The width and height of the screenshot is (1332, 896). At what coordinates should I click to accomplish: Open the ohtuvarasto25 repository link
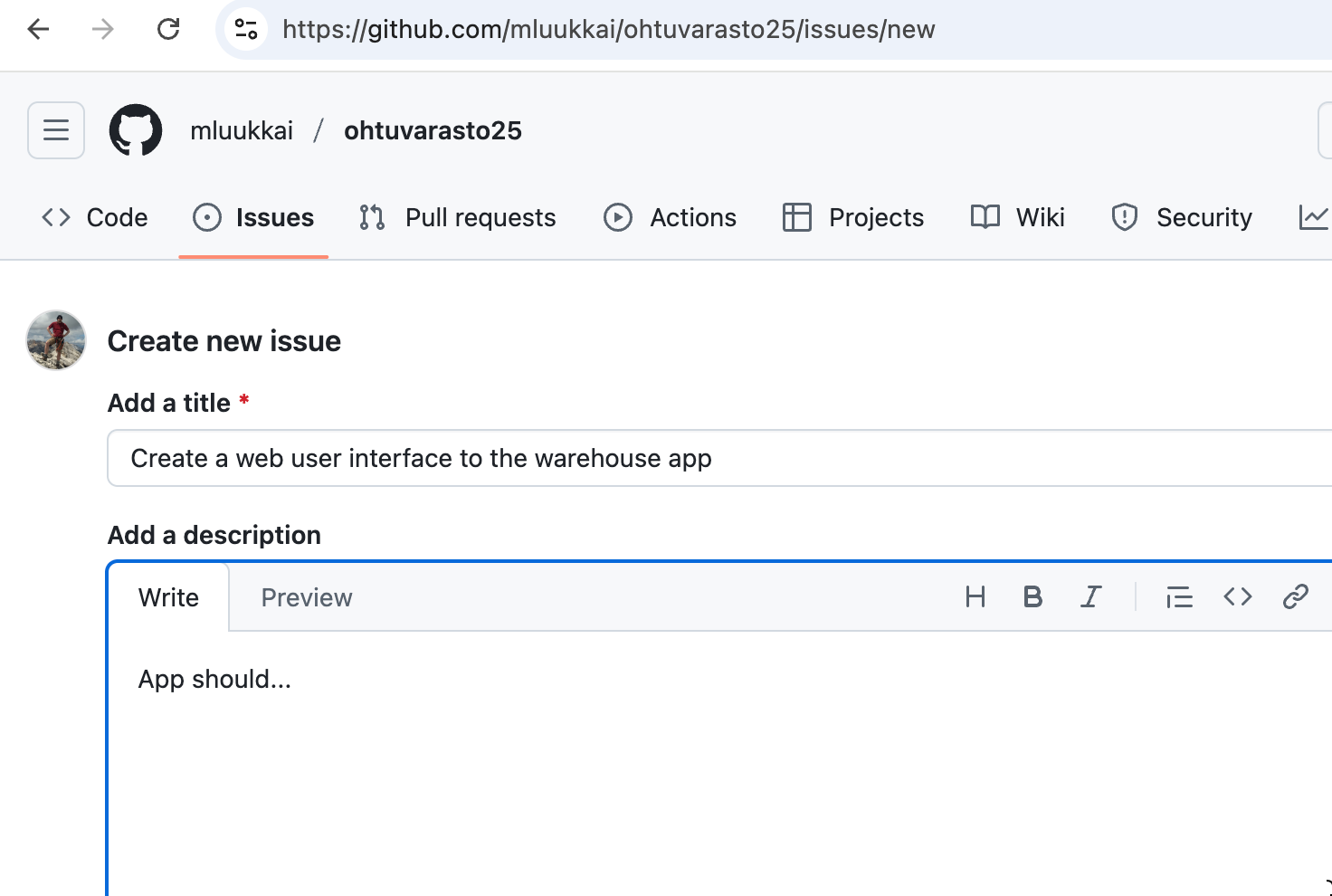433,131
